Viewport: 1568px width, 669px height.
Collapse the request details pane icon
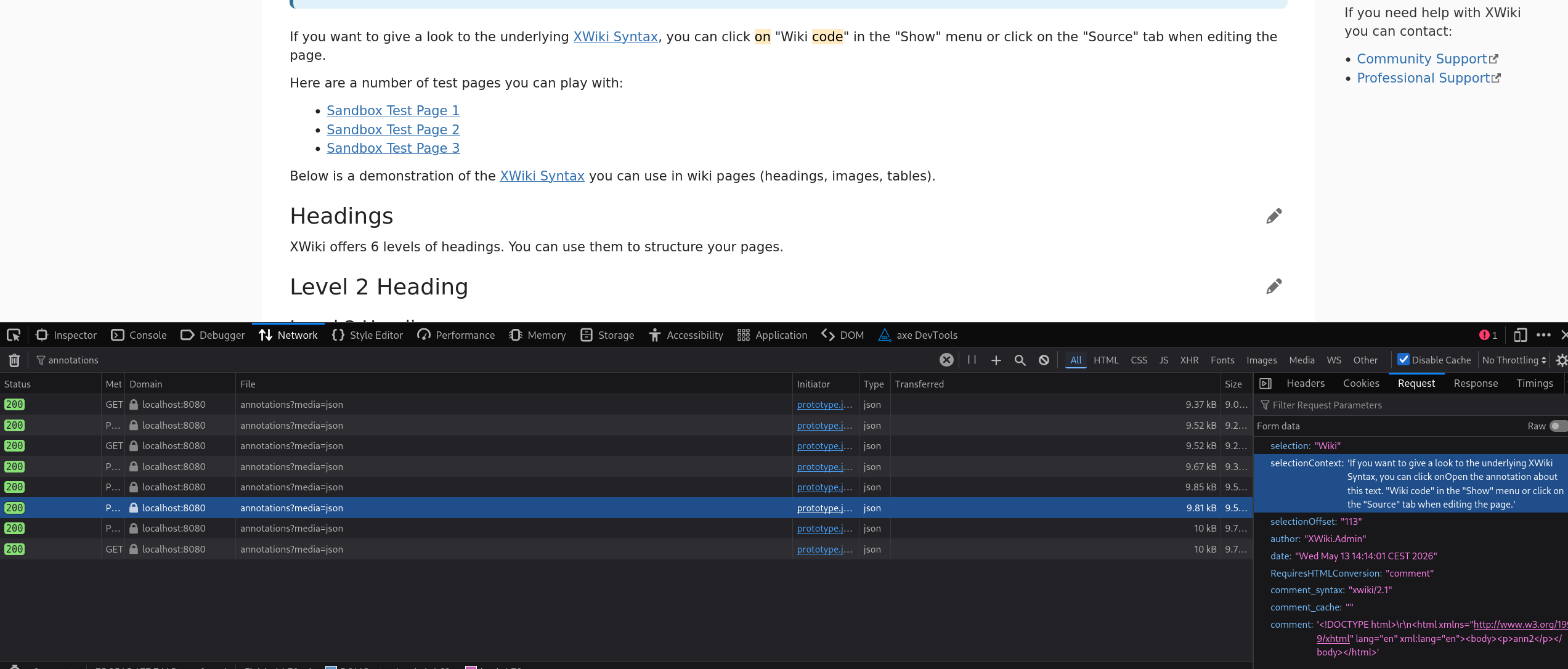[1265, 384]
